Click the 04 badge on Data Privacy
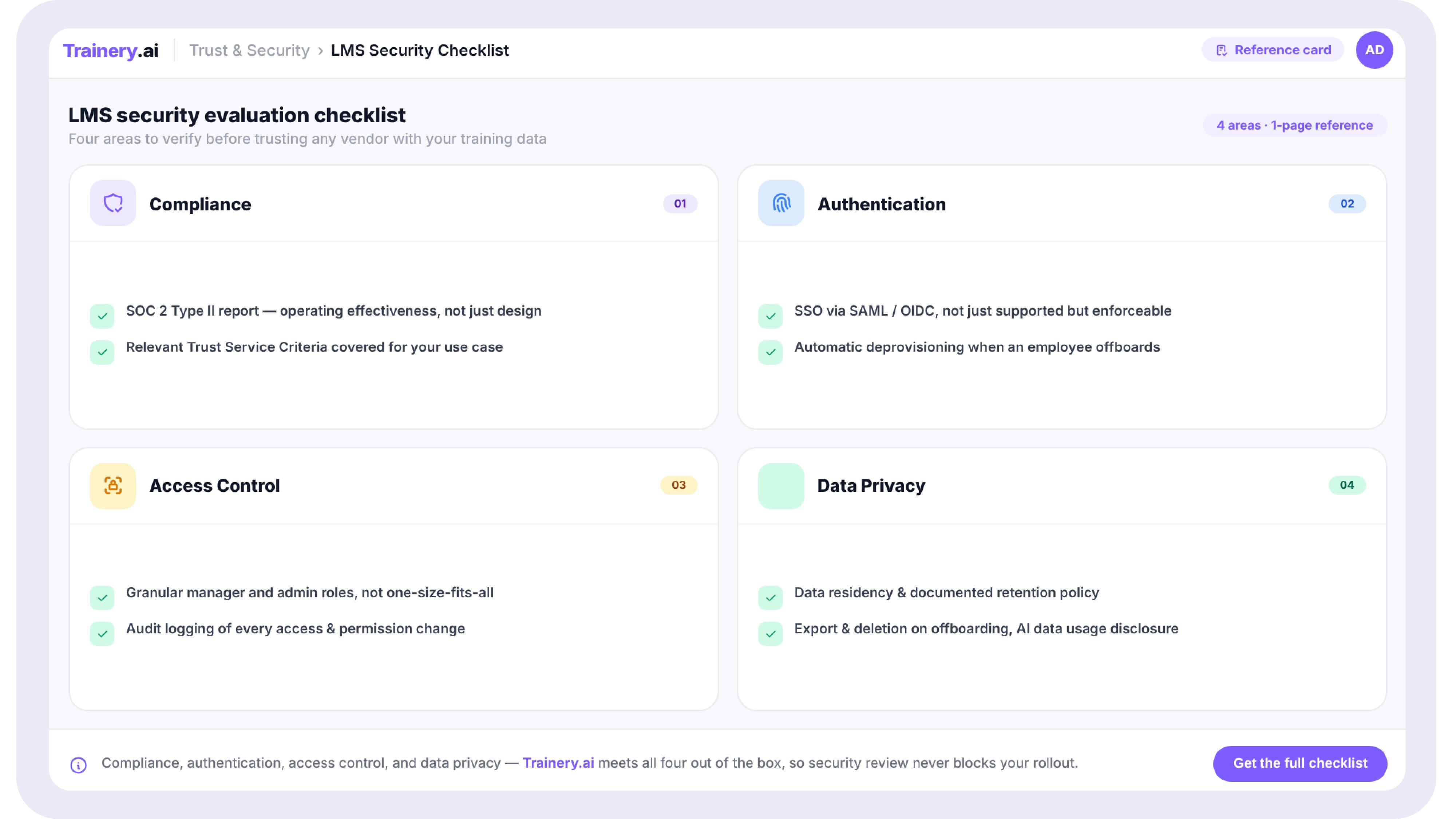 pyautogui.click(x=1347, y=485)
